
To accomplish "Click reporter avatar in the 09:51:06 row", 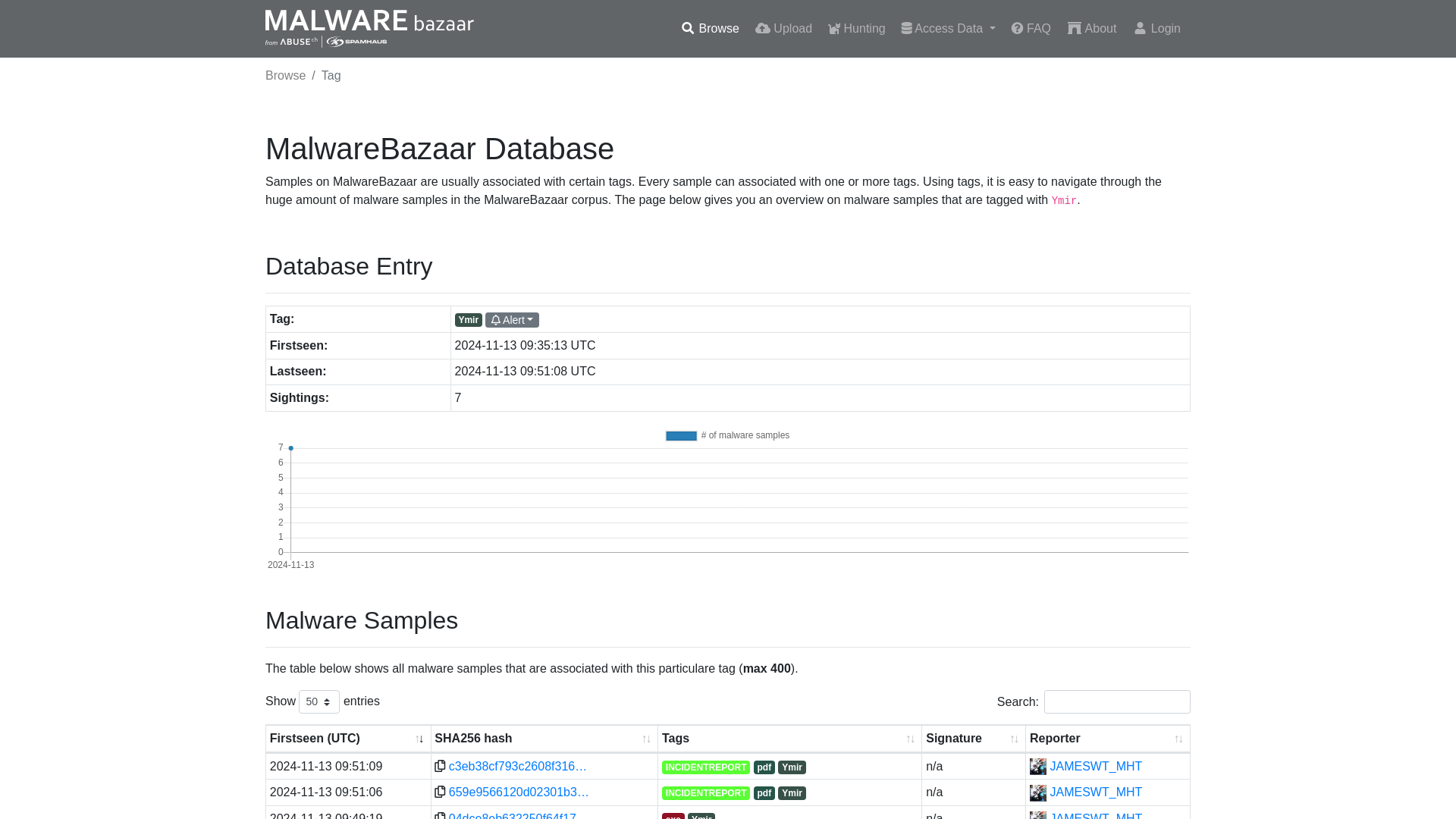I will [1038, 792].
